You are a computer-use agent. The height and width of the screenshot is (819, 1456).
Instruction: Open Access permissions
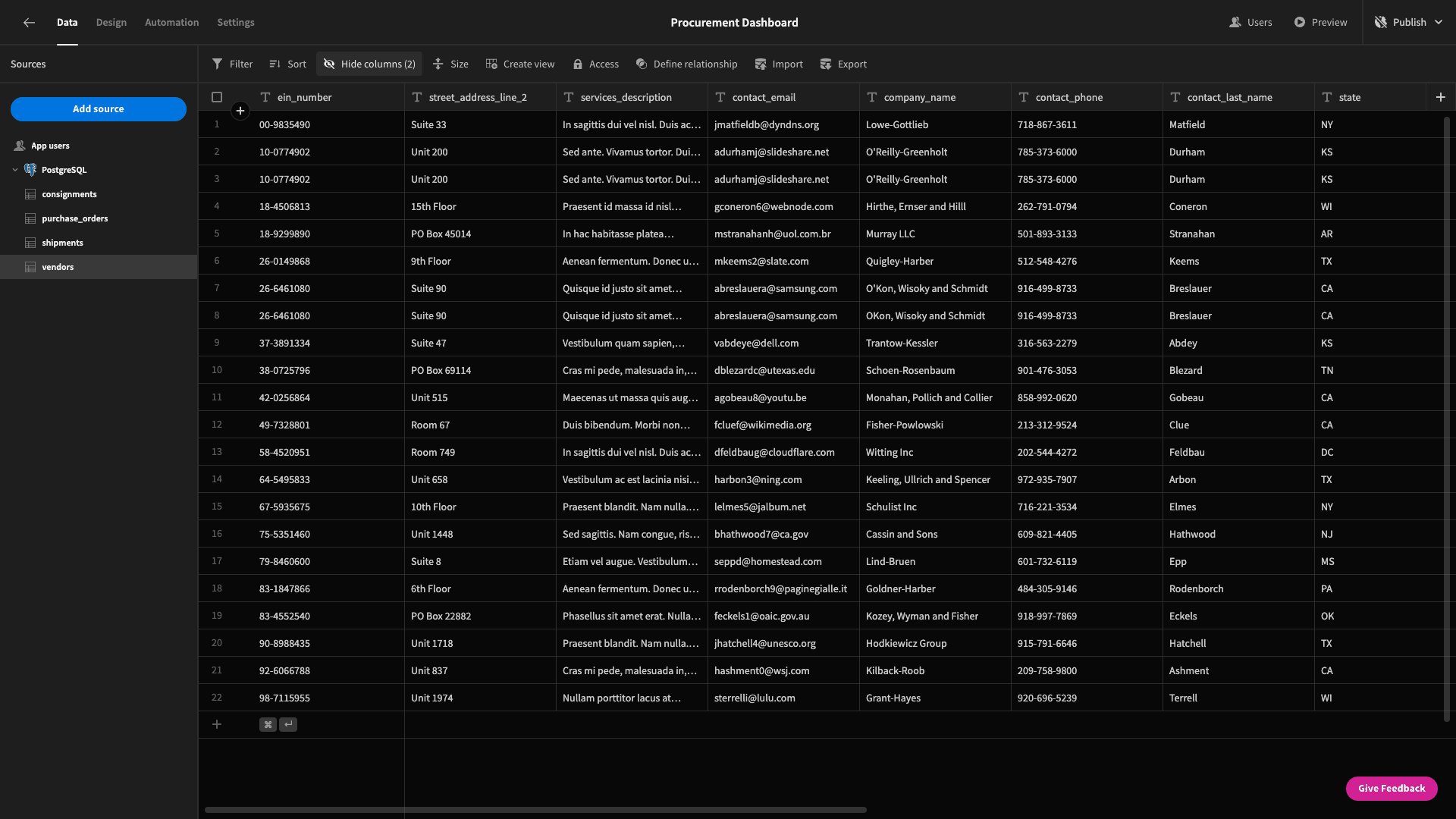(596, 64)
